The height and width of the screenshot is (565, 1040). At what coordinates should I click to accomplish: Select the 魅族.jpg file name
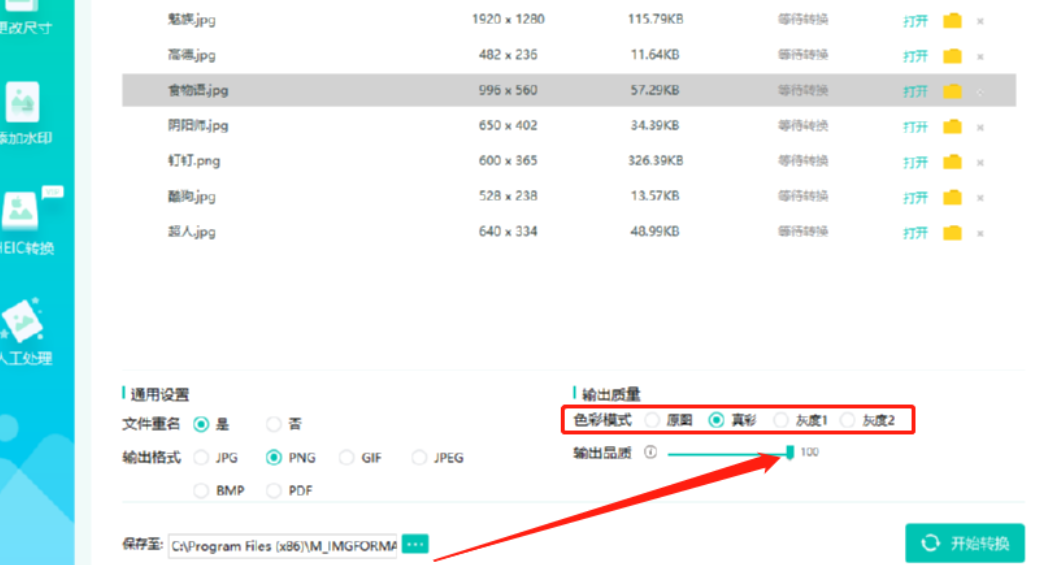pyautogui.click(x=191, y=20)
